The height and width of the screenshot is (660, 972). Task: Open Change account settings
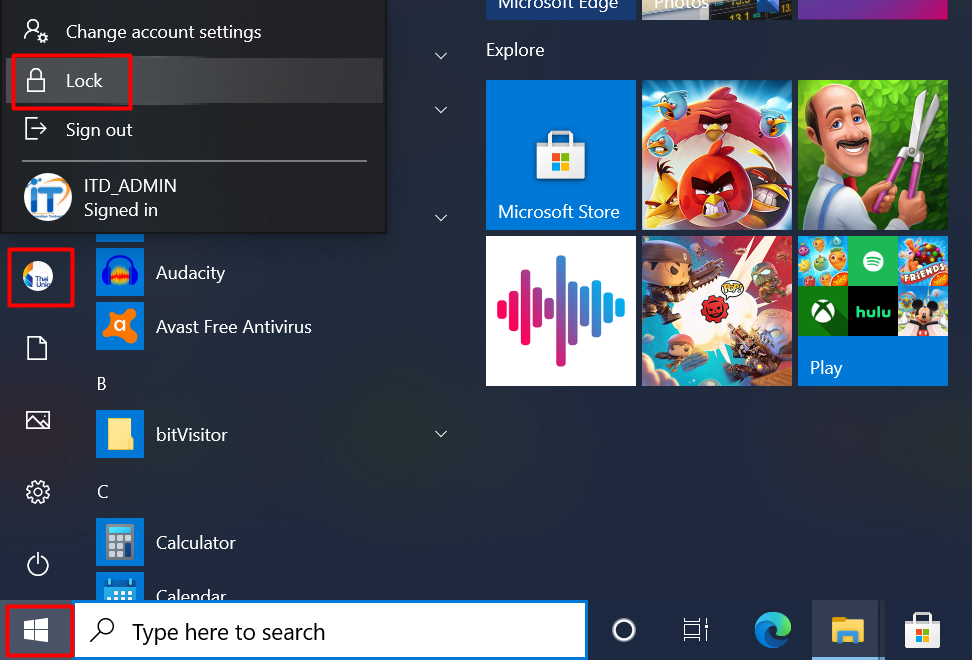tap(194, 32)
